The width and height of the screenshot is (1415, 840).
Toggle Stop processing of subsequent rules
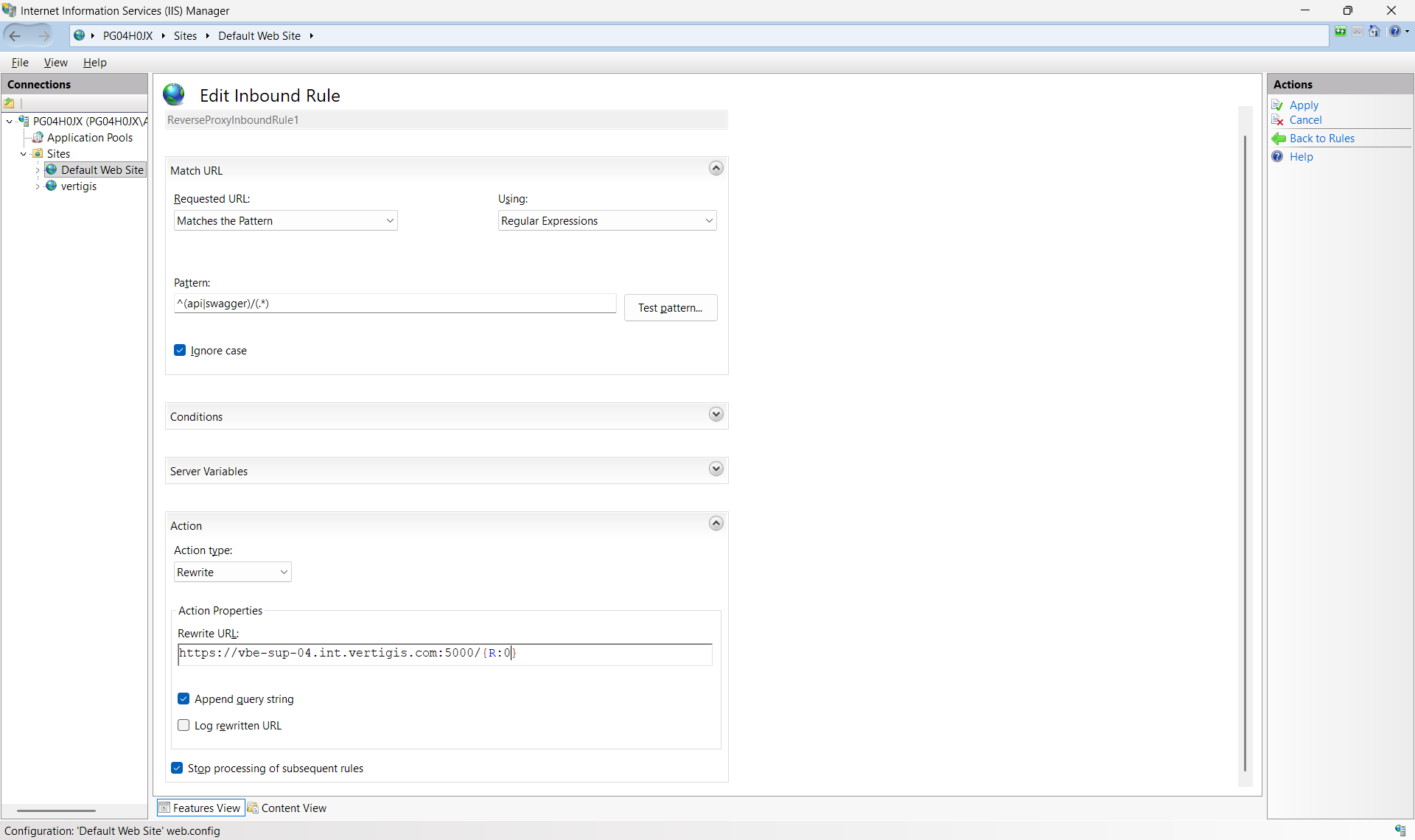[177, 769]
